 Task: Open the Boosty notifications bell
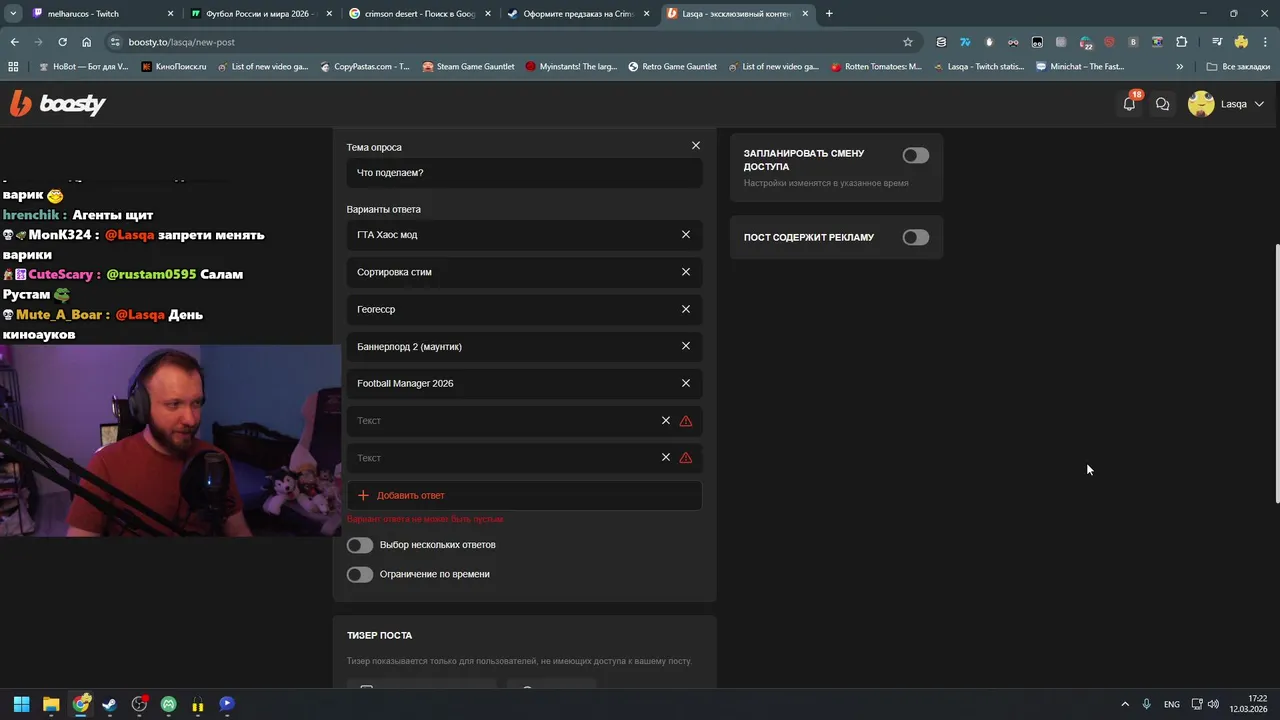coord(1130,103)
